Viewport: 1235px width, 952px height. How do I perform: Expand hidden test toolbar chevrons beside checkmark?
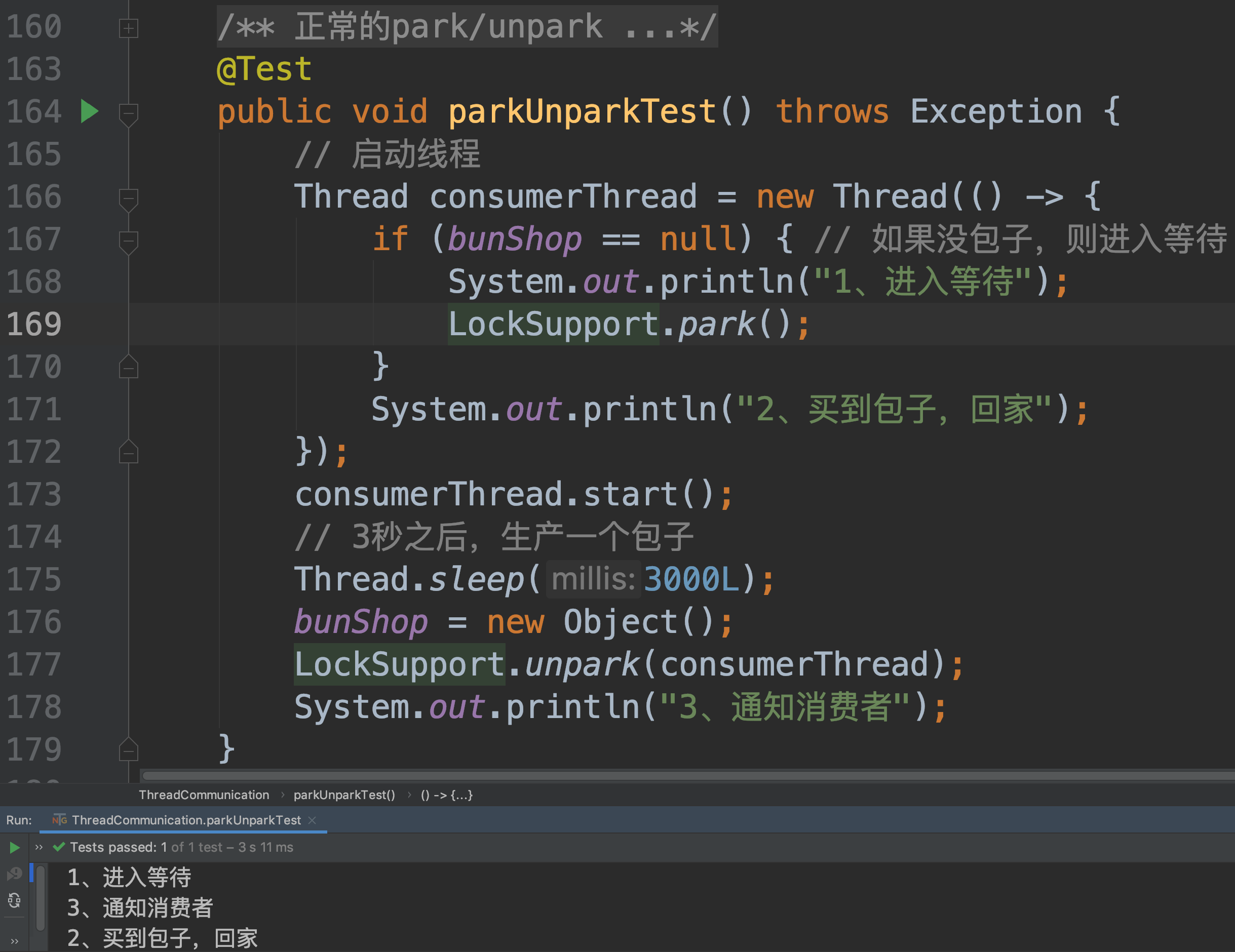click(39, 847)
